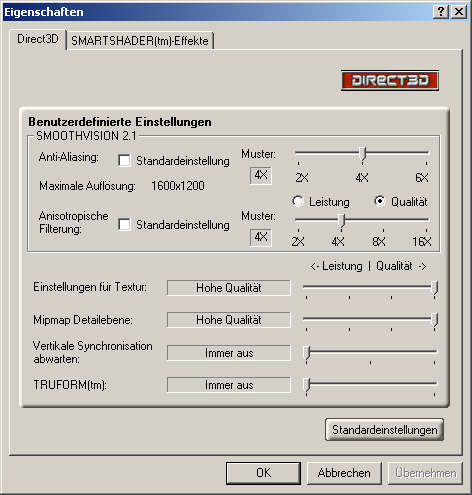Viewport: 472px width, 495px height.
Task: Close the Eigenschaften dialog
Action: pos(459,12)
